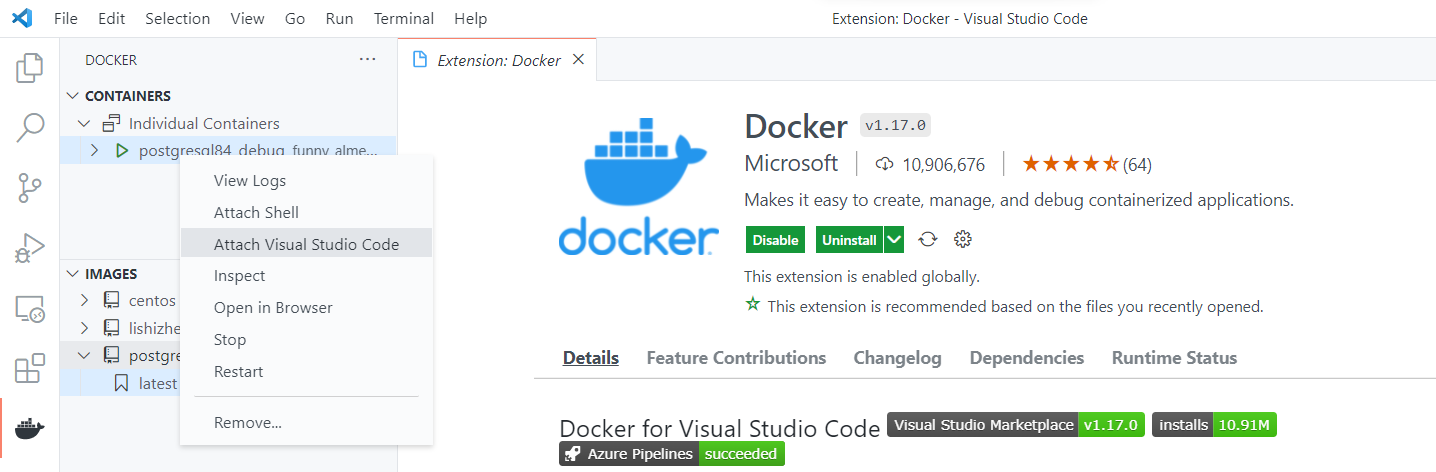This screenshot has height=472, width=1436.
Task: Expand the postgresql84_debug container node
Action: click(94, 151)
